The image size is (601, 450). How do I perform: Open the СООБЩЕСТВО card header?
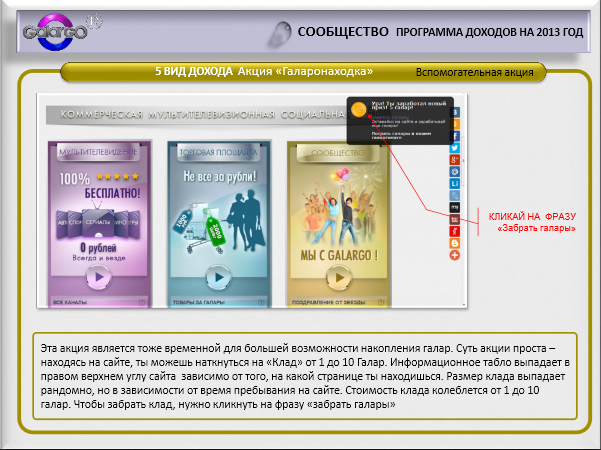(338, 153)
